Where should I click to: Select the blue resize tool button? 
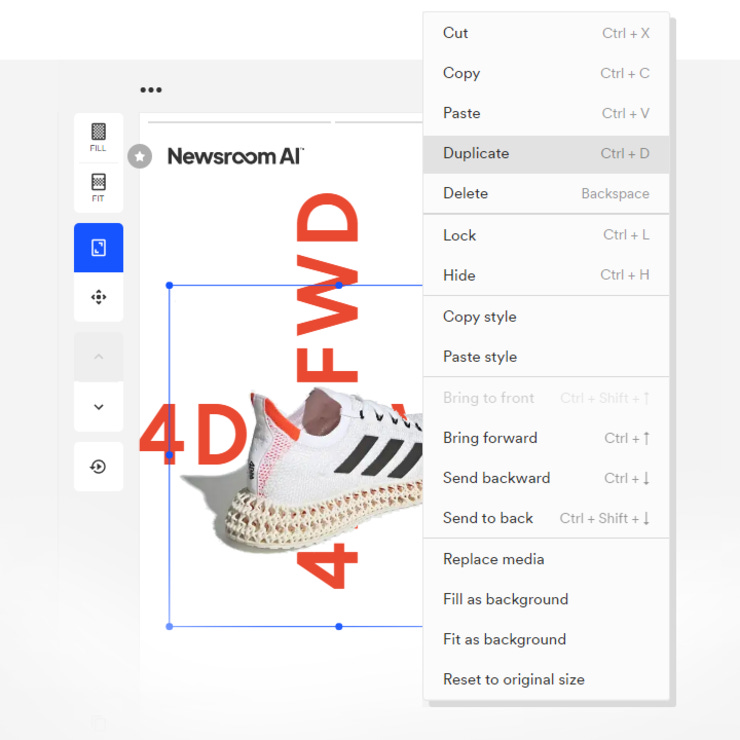[x=98, y=247]
